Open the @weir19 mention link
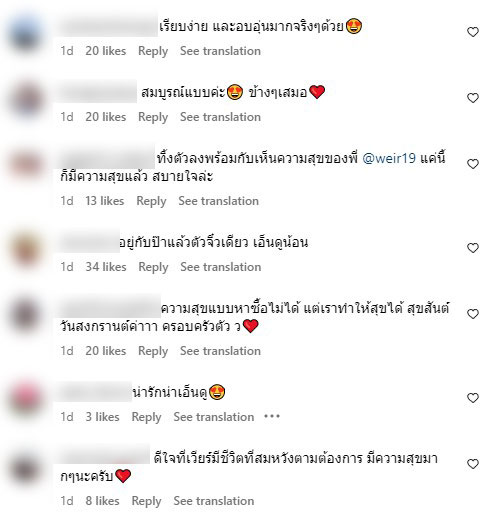Image resolution: width=491 pixels, height=514 pixels. pyautogui.click(x=389, y=158)
